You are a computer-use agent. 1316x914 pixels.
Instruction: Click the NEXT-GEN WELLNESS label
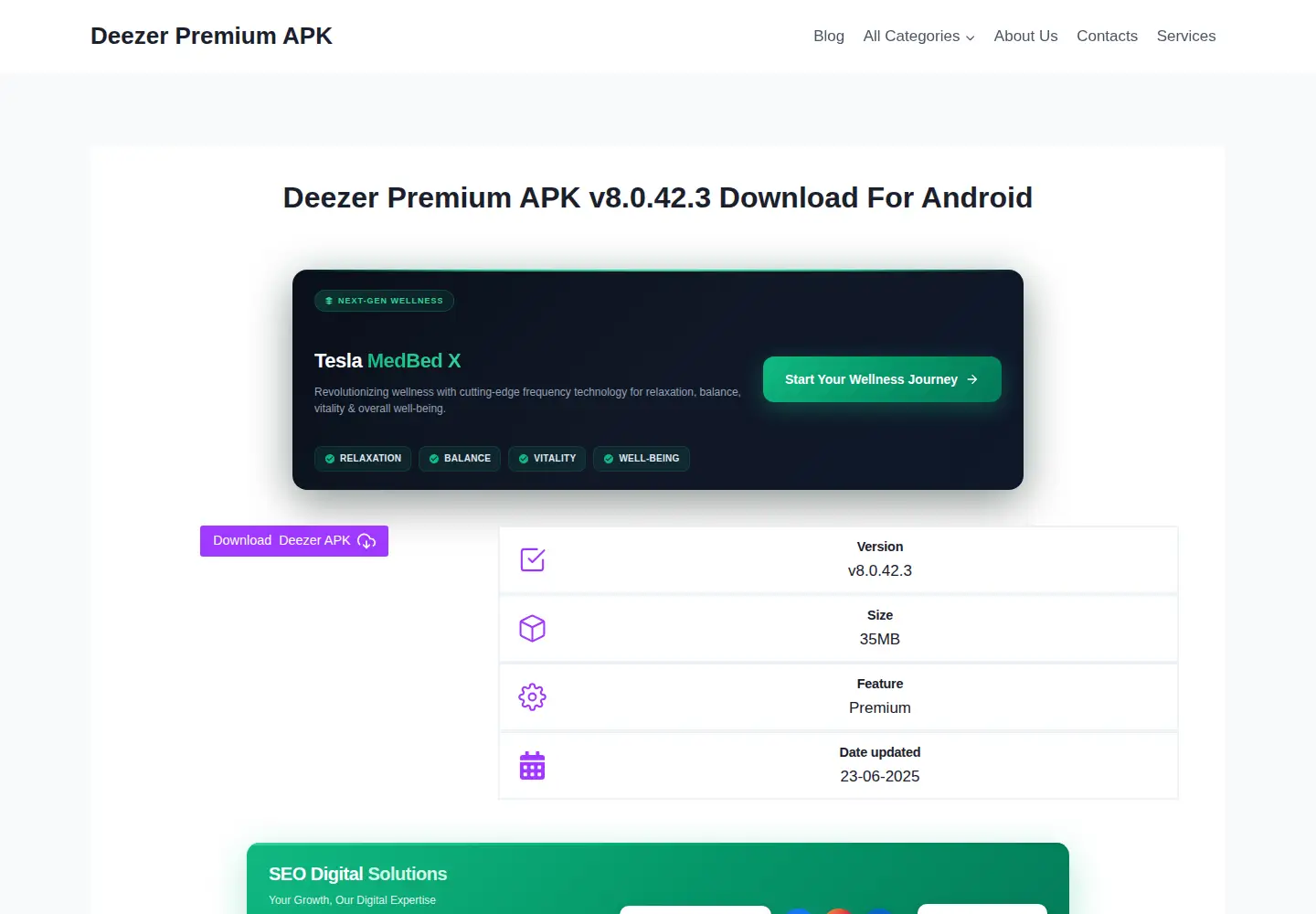(x=390, y=301)
